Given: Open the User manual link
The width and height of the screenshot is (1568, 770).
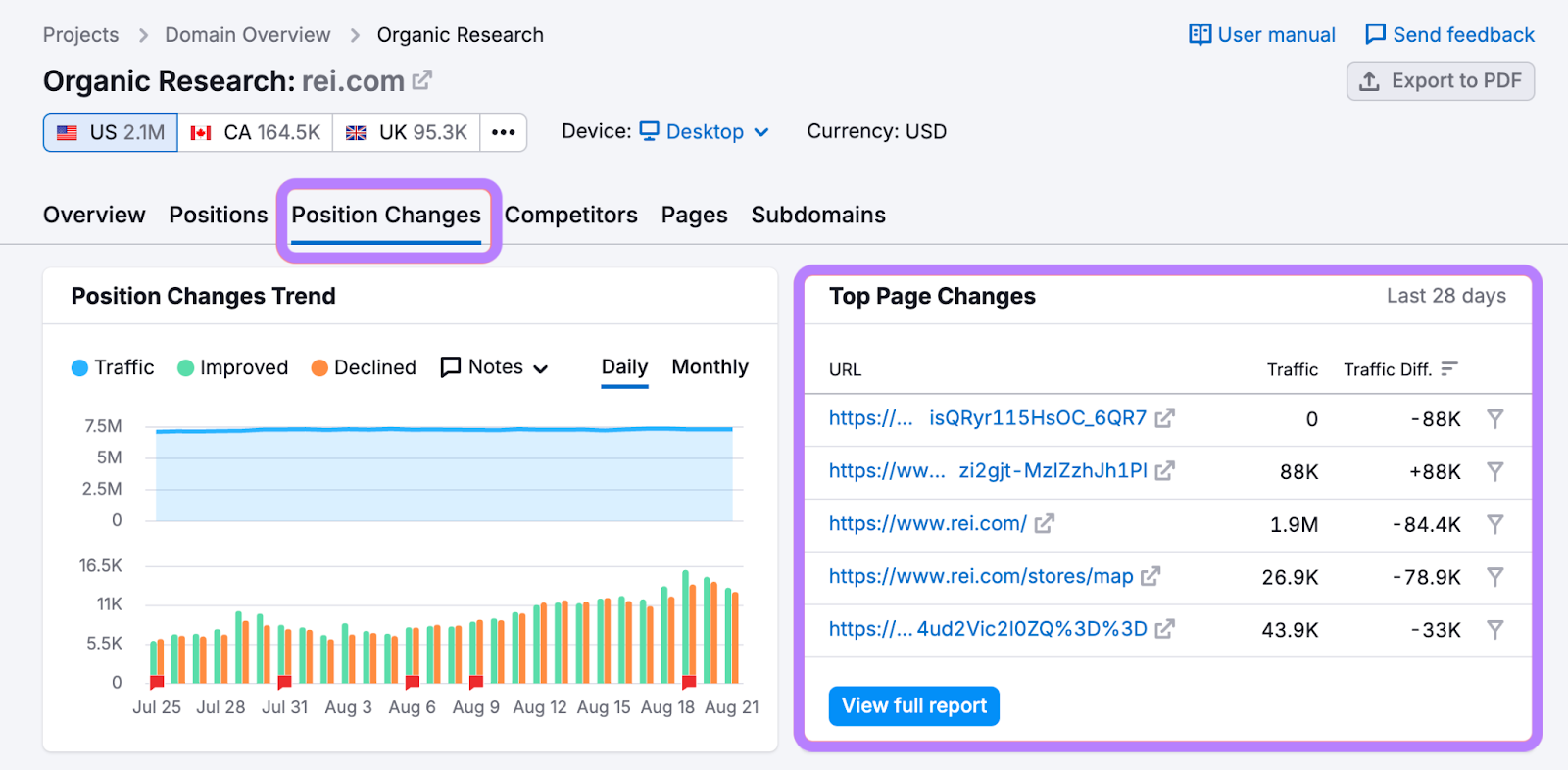Looking at the screenshot, I should (x=1262, y=35).
